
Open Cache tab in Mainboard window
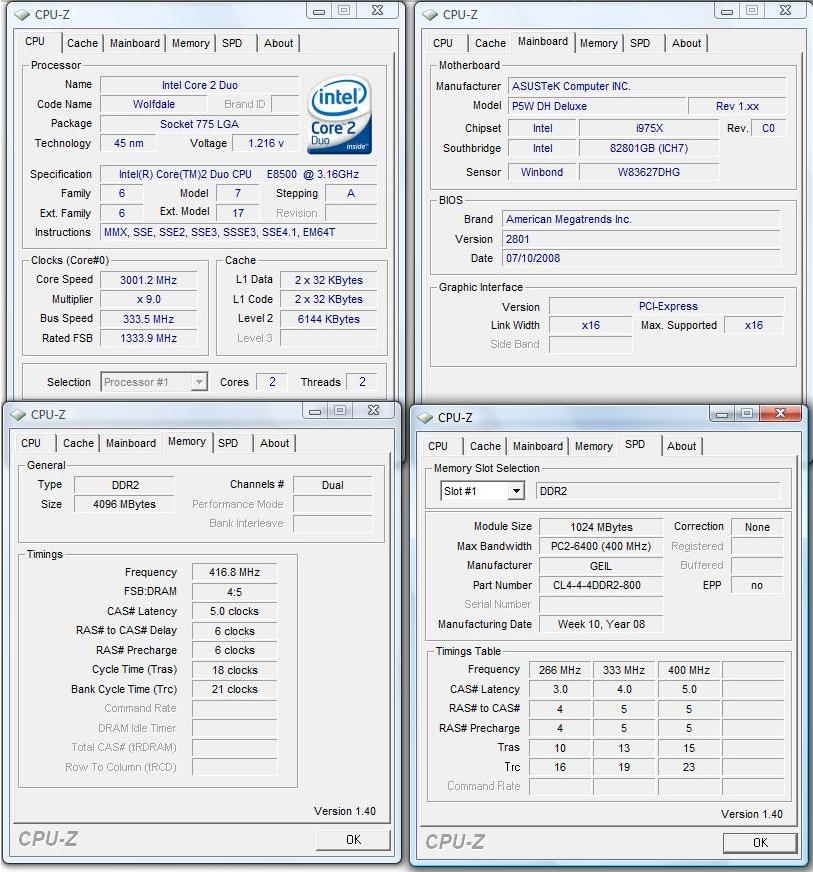490,43
